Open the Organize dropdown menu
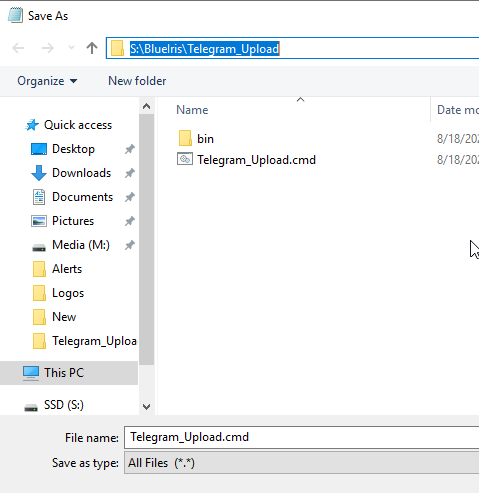Screen dimensions: 479x493 (47, 81)
